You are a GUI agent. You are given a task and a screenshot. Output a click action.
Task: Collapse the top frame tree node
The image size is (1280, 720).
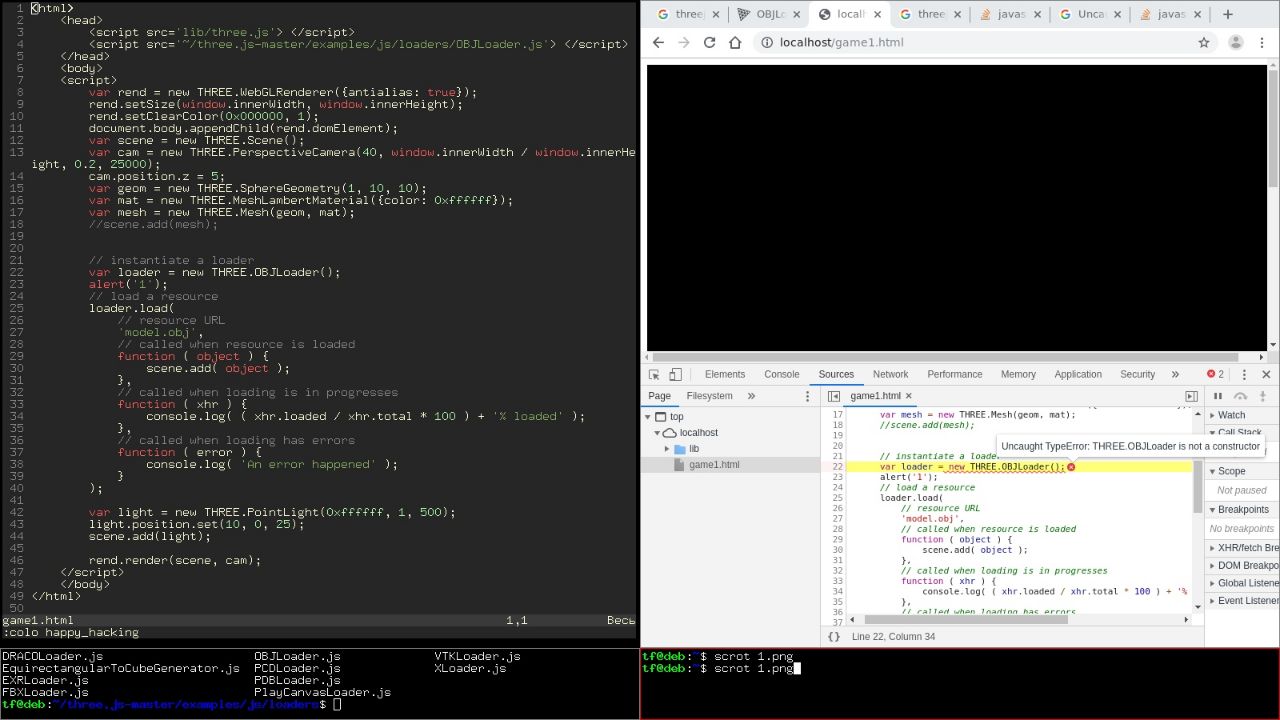coord(648,417)
